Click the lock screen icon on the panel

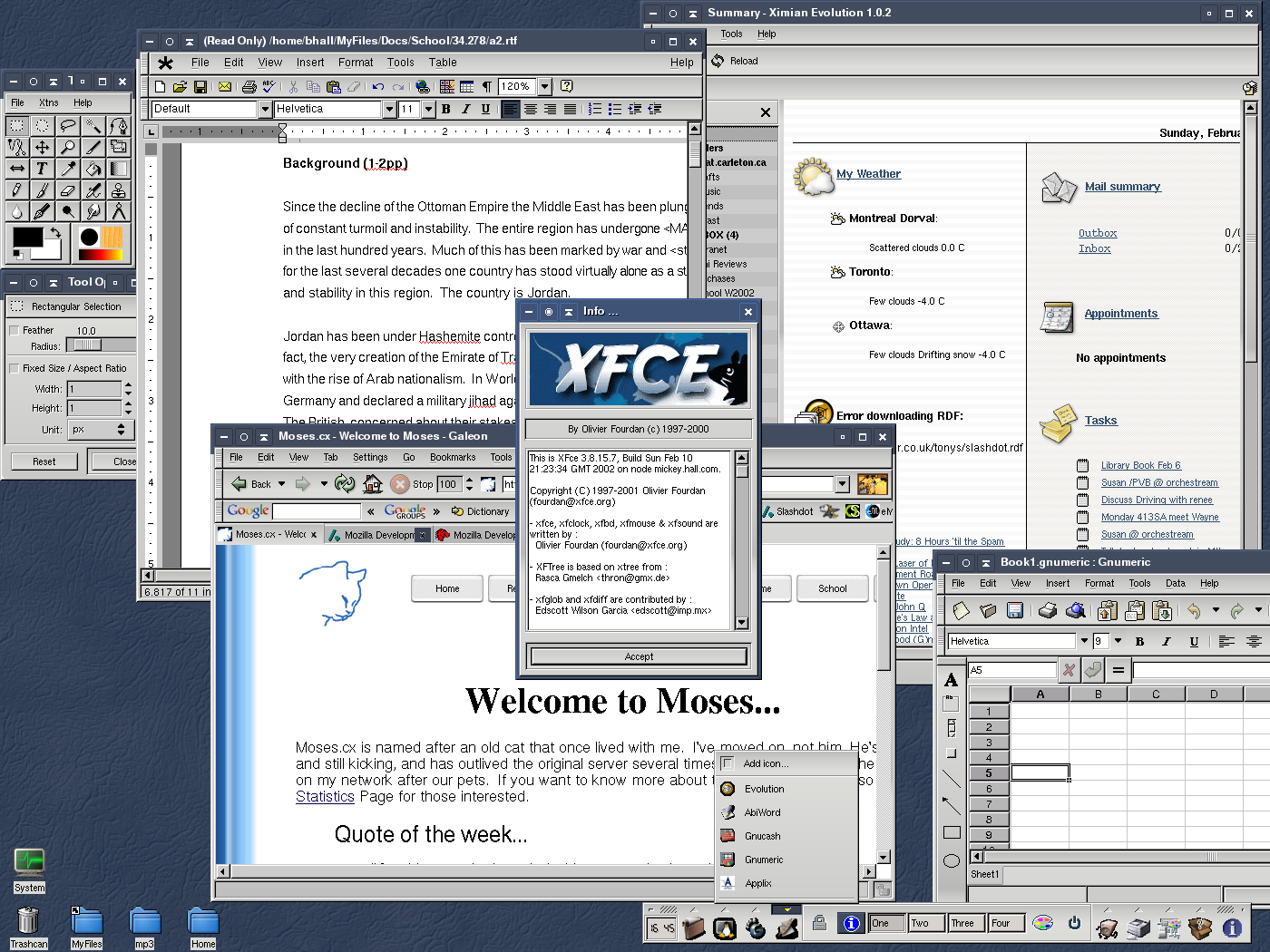[819, 923]
